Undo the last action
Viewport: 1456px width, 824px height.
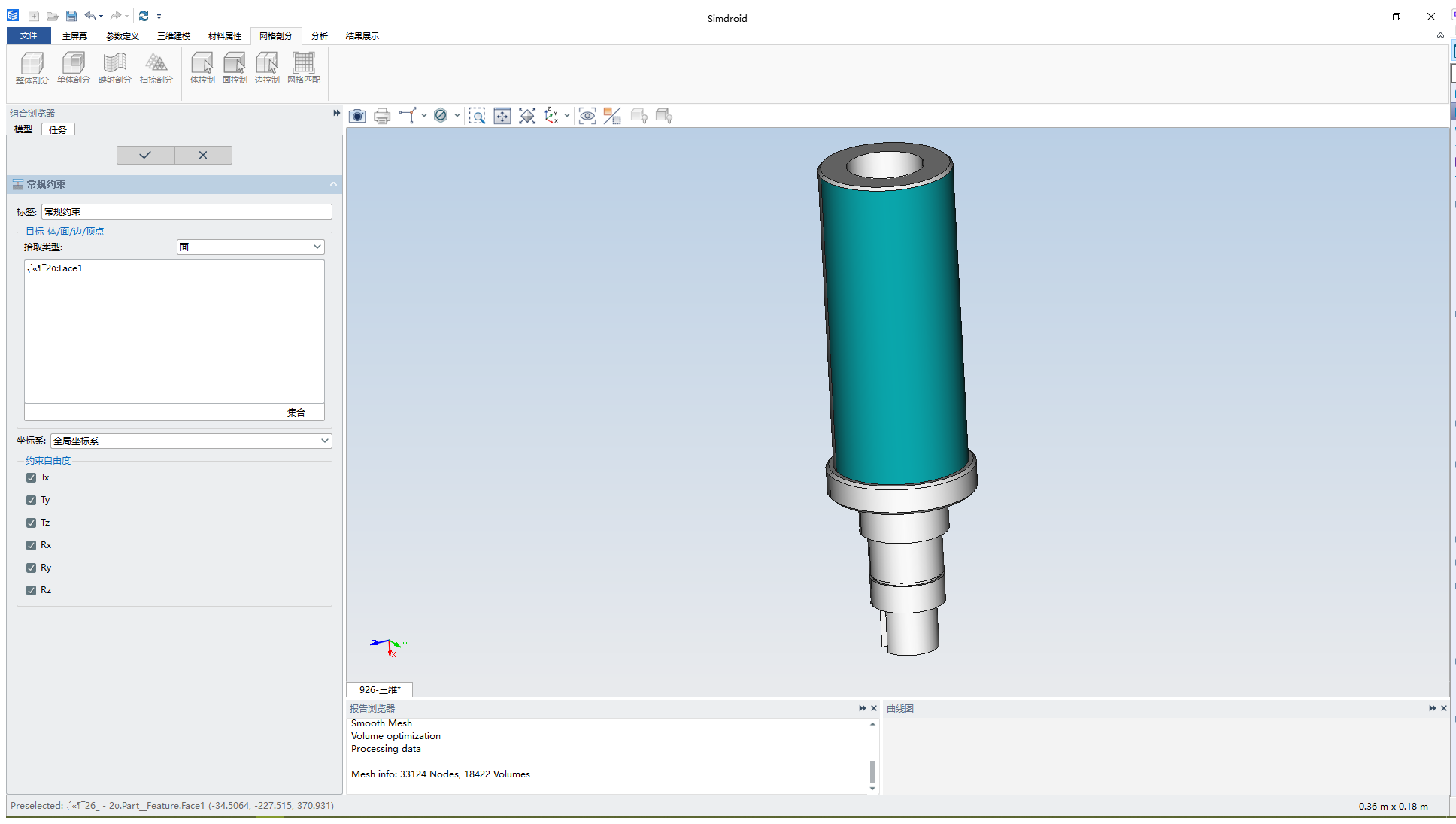tap(89, 16)
